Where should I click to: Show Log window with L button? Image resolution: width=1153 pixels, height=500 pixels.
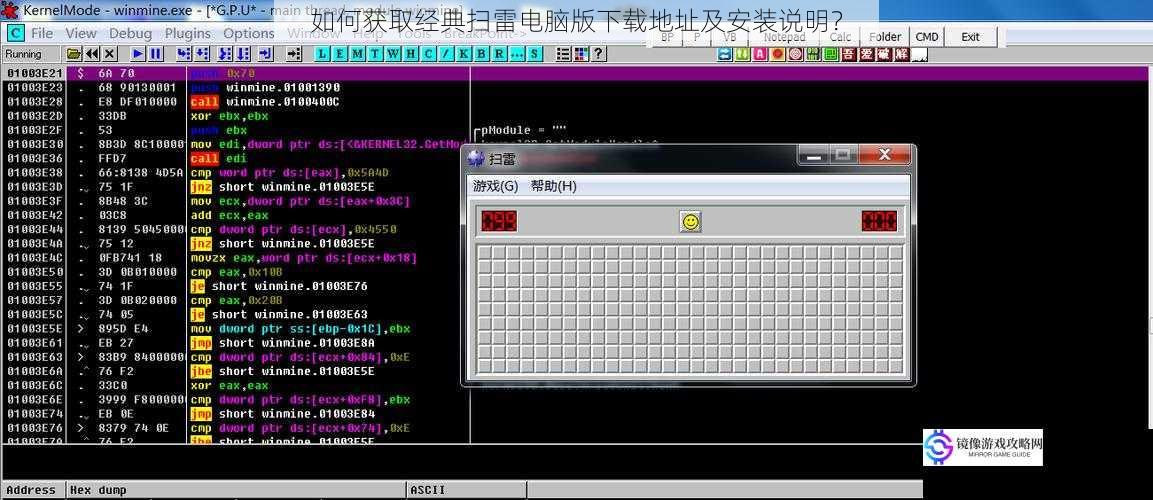pos(322,54)
